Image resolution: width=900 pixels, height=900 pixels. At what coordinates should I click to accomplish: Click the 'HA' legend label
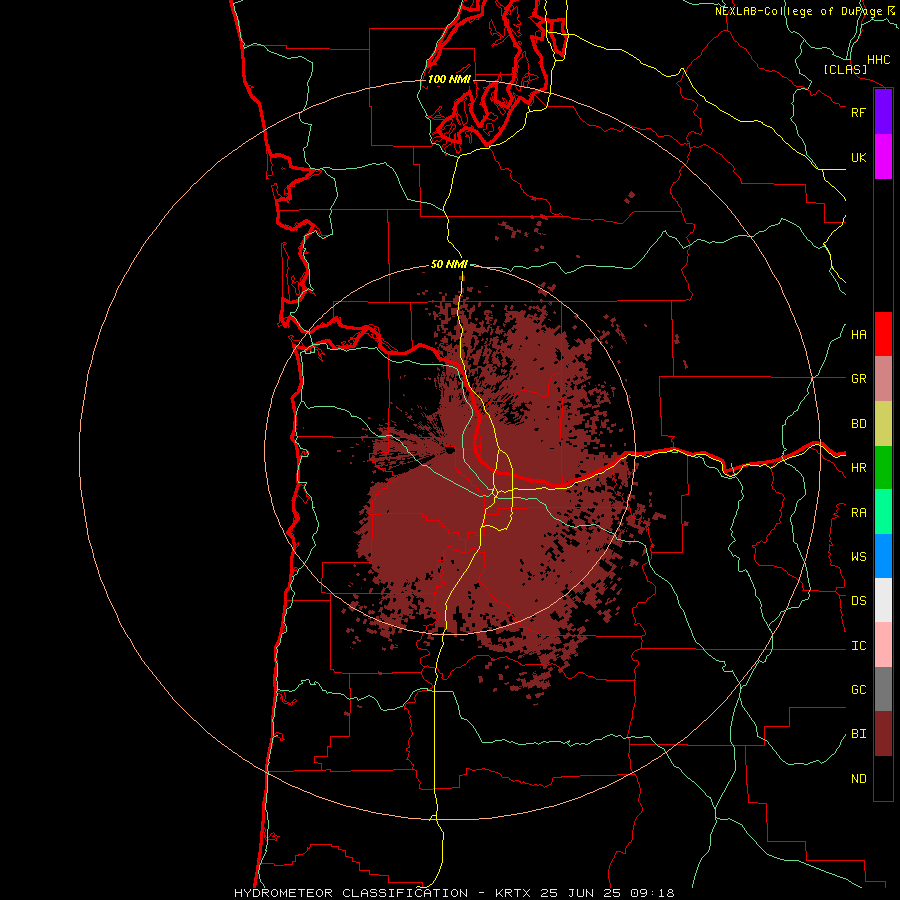(x=859, y=335)
